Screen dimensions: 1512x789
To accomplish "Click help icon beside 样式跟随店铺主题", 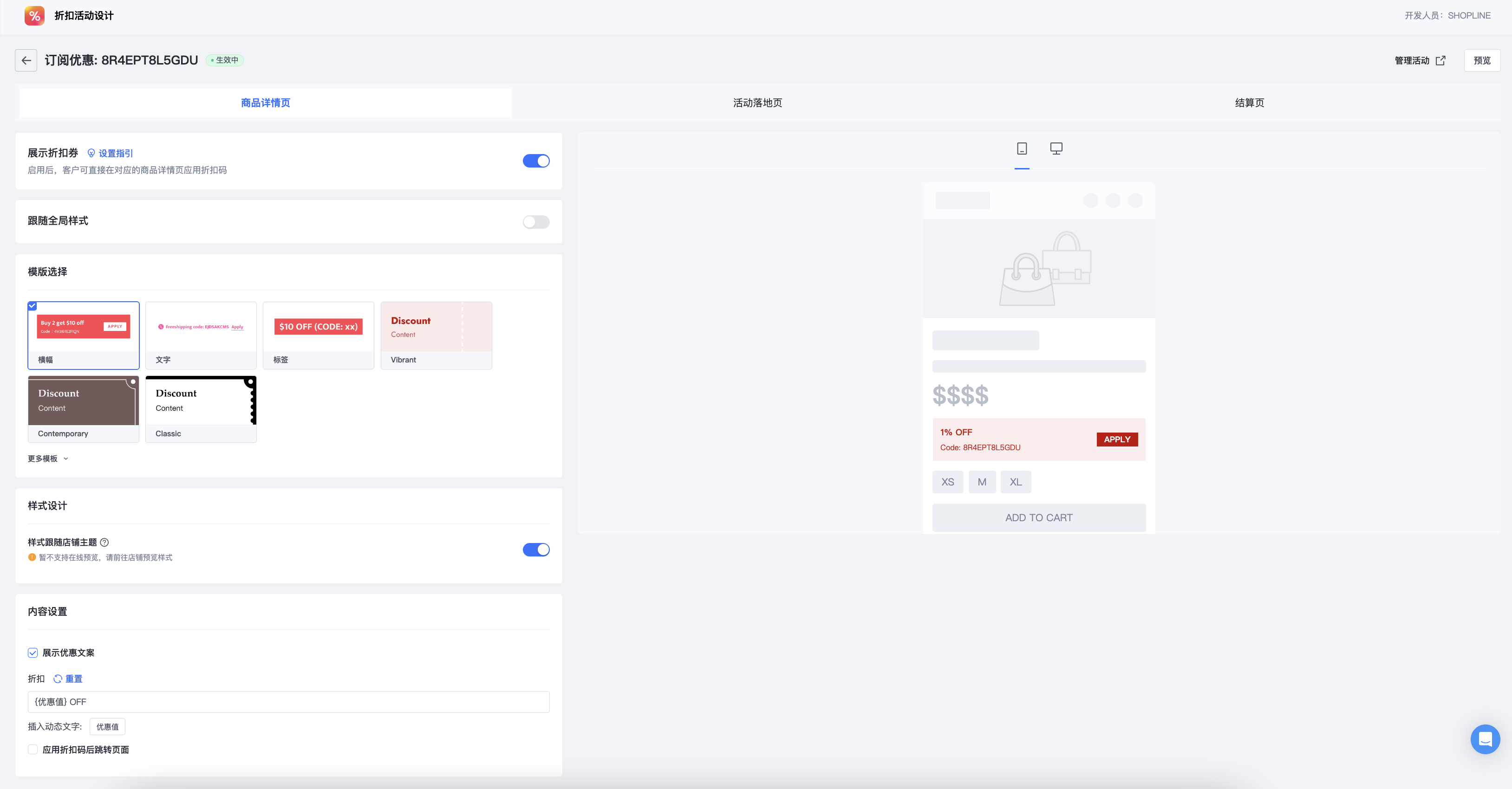I will pyautogui.click(x=104, y=543).
